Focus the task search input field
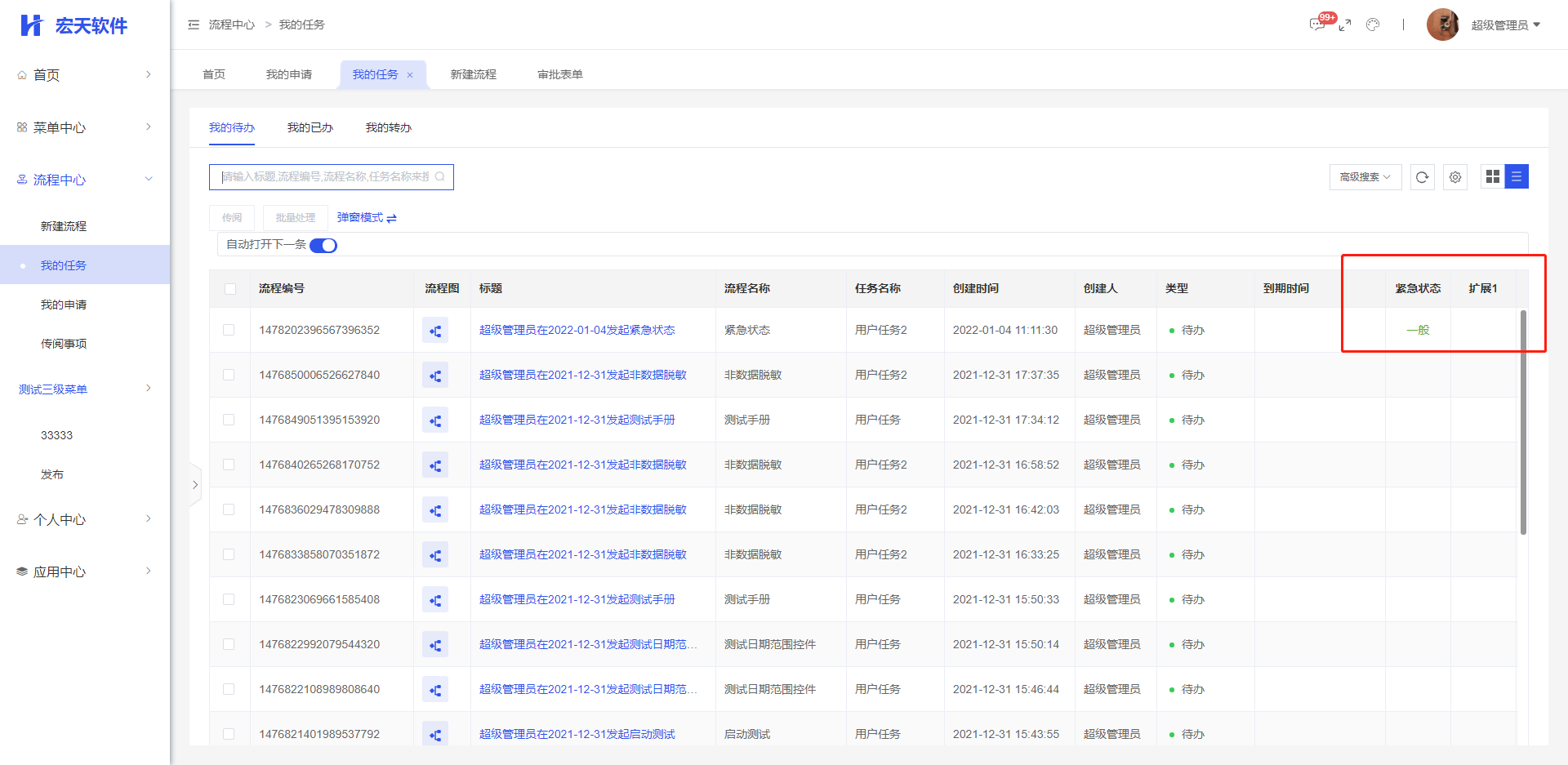 [x=325, y=177]
